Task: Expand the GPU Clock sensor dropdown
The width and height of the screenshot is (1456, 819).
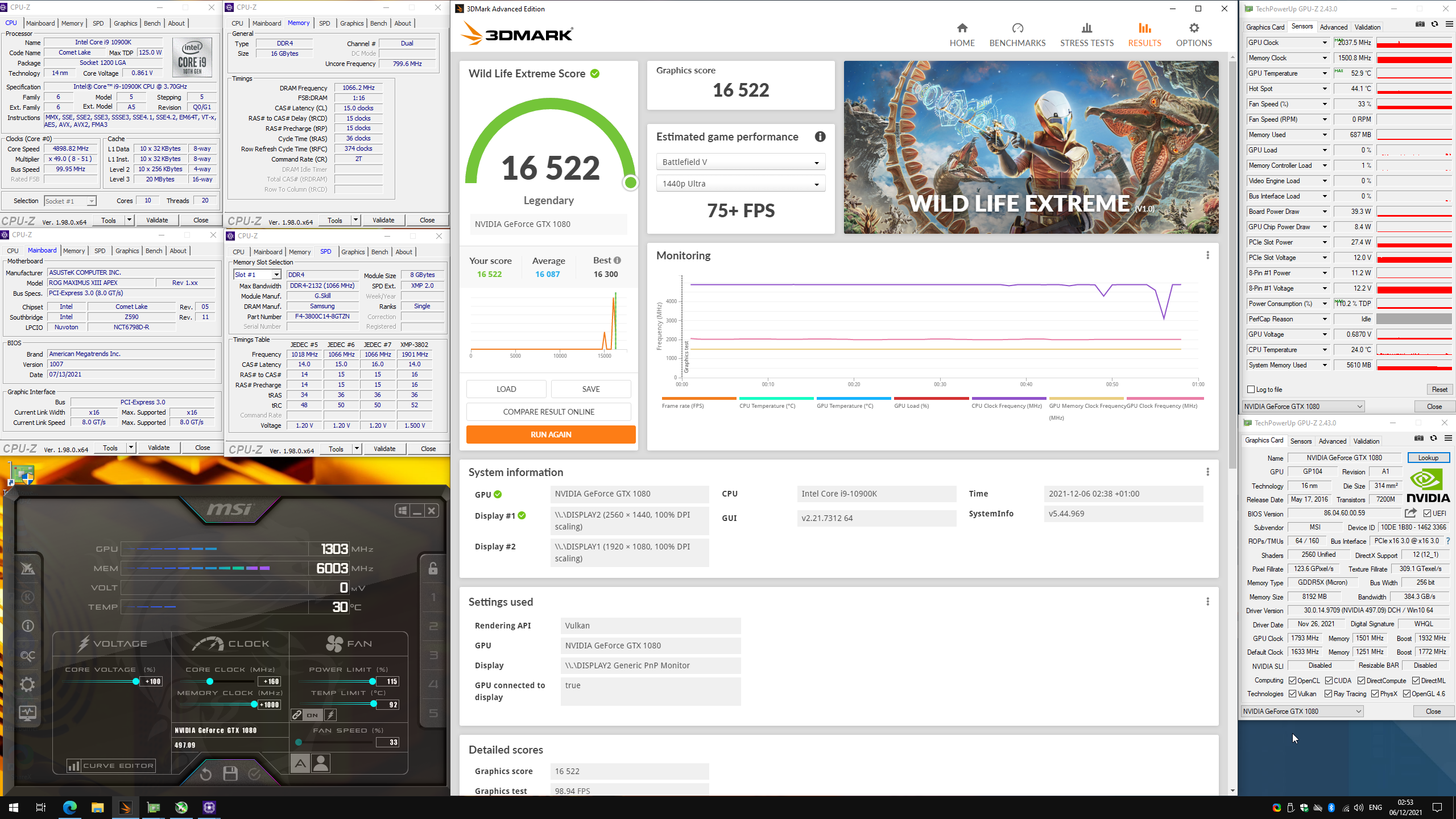Action: (1325, 43)
